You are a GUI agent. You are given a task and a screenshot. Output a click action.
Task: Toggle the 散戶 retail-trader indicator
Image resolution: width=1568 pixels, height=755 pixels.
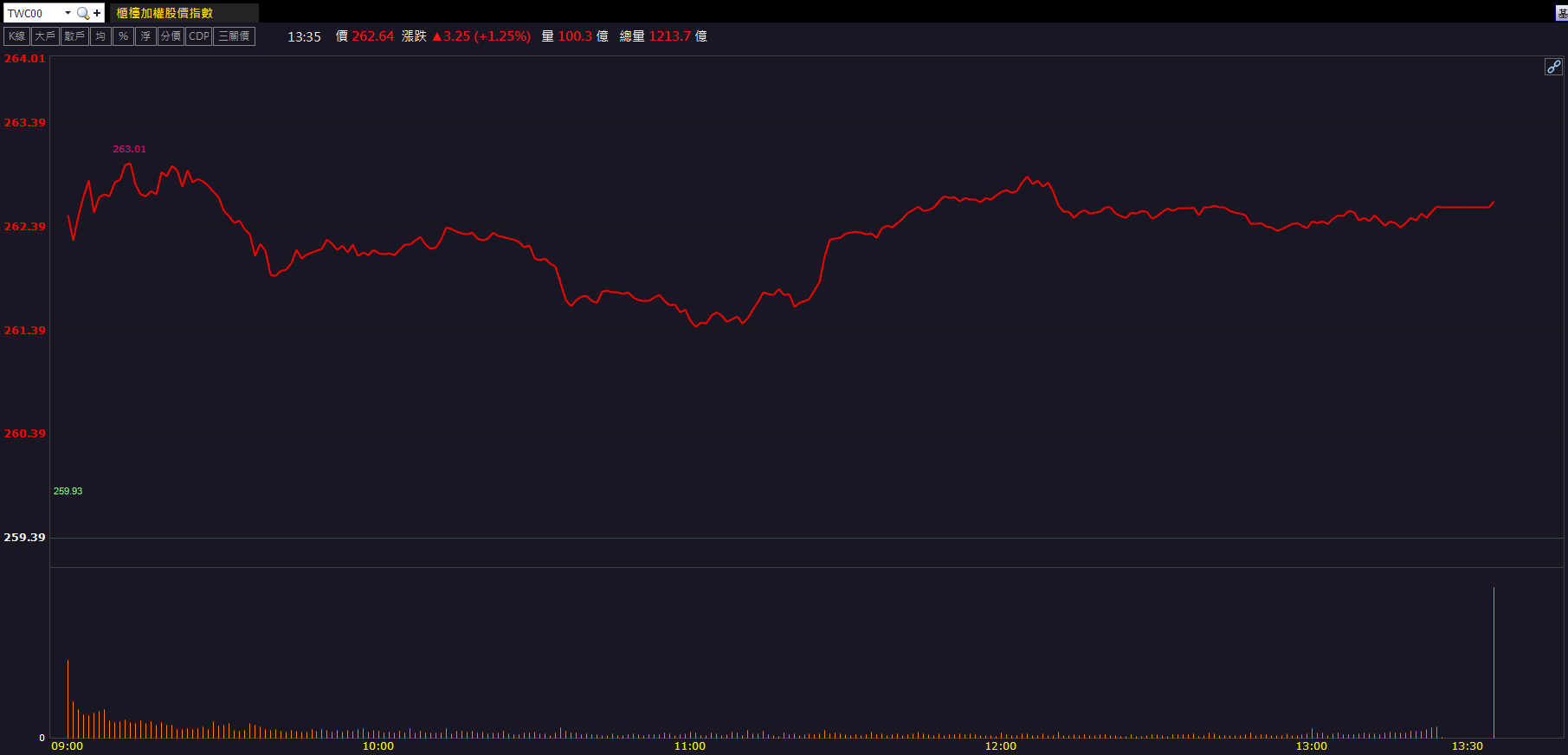tap(74, 36)
